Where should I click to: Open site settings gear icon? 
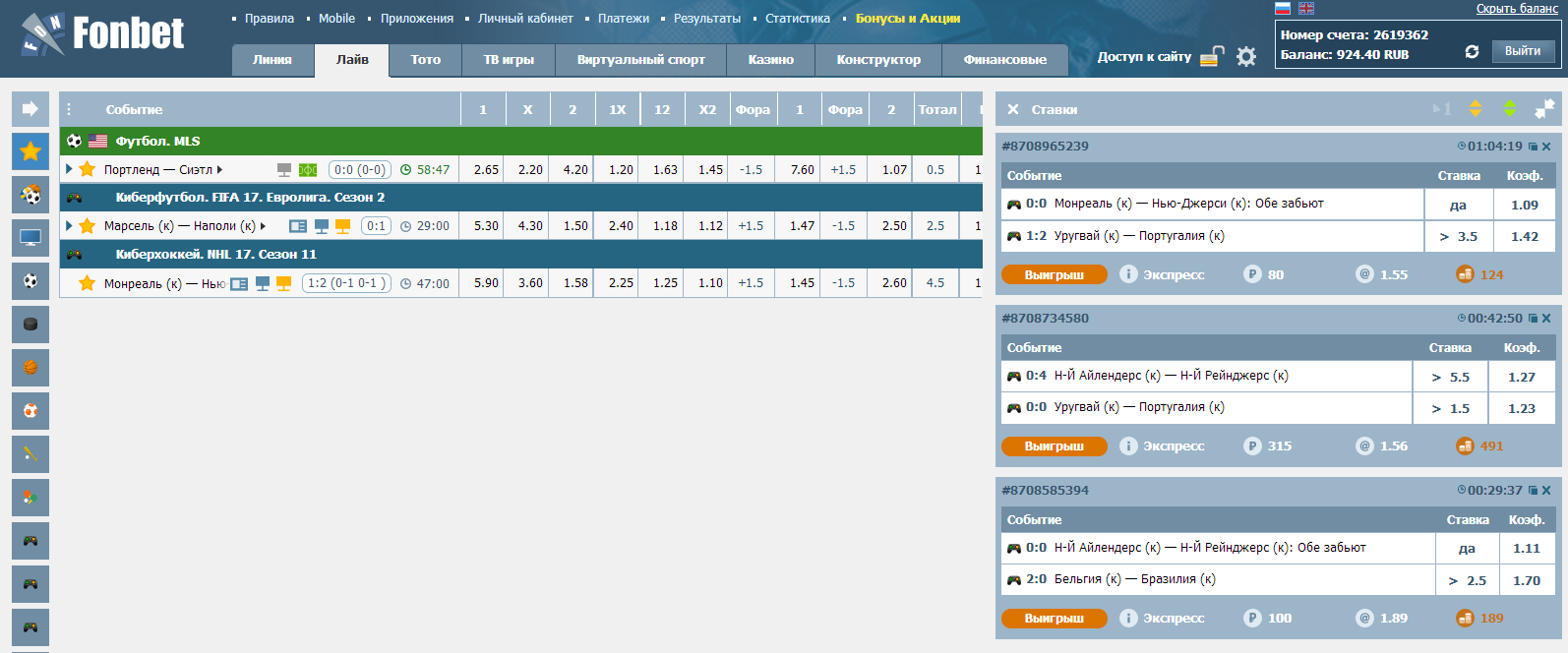pyautogui.click(x=1246, y=56)
